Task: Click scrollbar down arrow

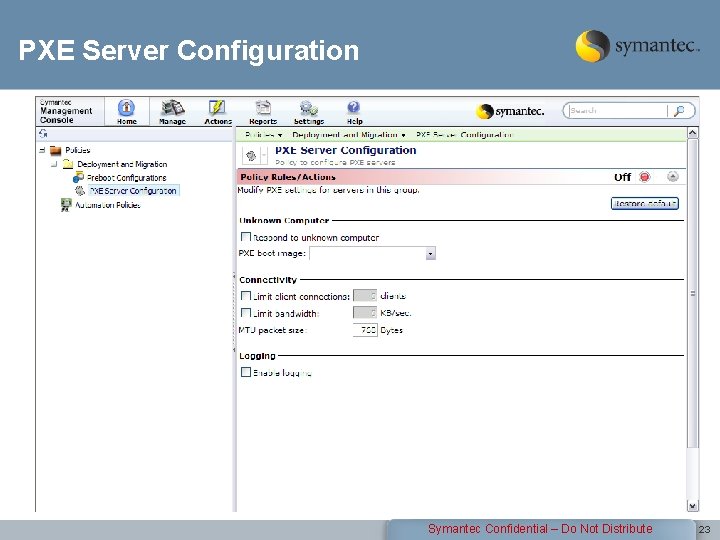Action: tap(692, 506)
